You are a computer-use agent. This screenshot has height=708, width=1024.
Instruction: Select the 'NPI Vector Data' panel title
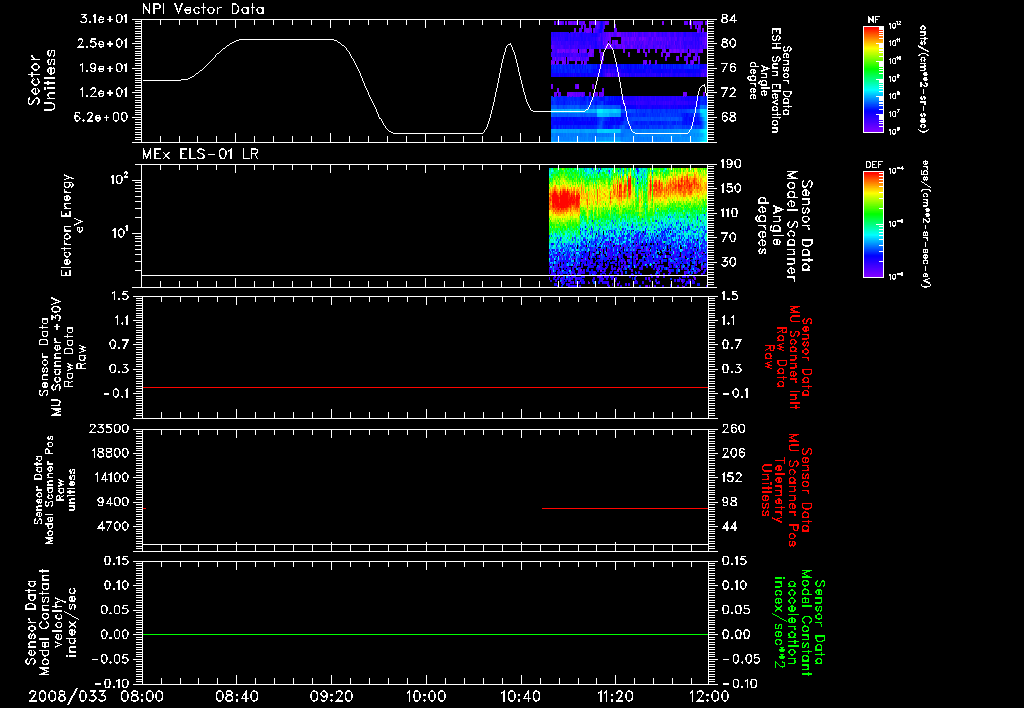click(x=203, y=9)
